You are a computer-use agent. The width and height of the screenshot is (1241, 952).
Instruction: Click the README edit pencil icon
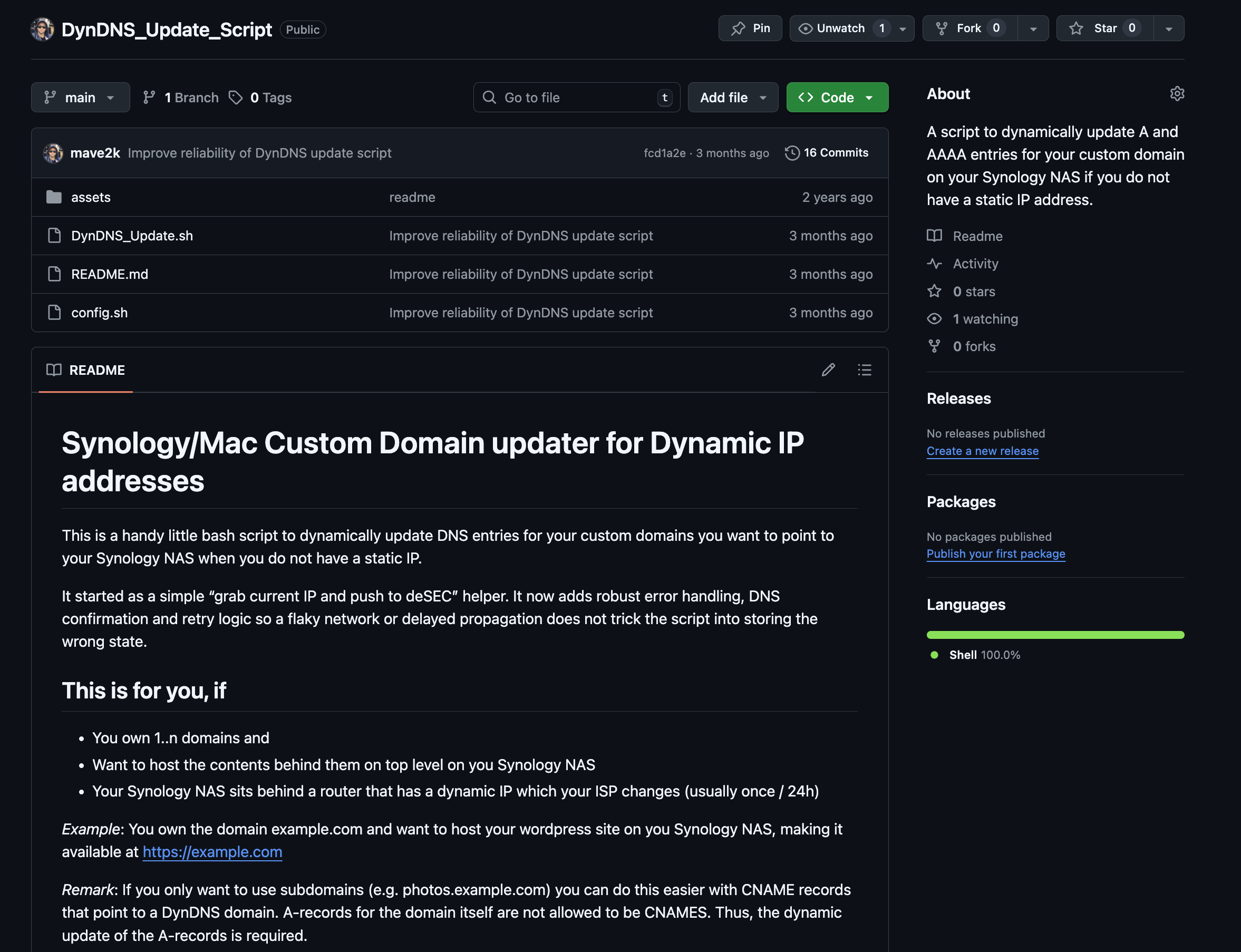[x=828, y=370]
